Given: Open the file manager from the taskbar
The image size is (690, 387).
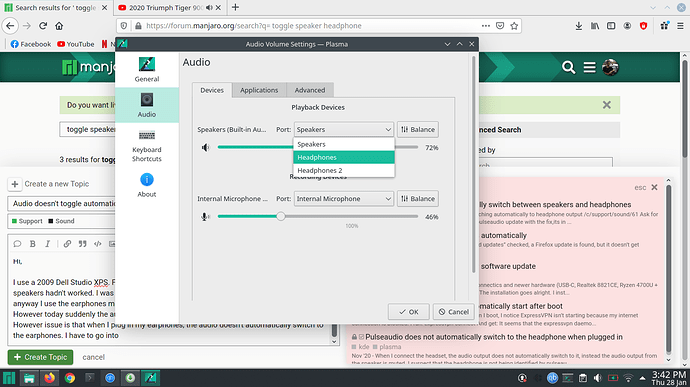Looking at the screenshot, I should point(29,378).
